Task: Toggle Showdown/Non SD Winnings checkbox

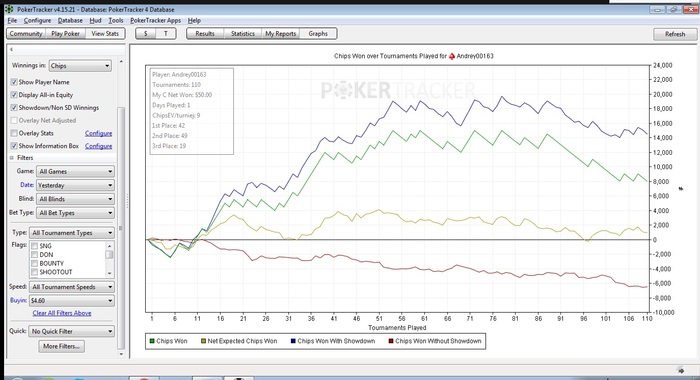Action: click(x=14, y=108)
